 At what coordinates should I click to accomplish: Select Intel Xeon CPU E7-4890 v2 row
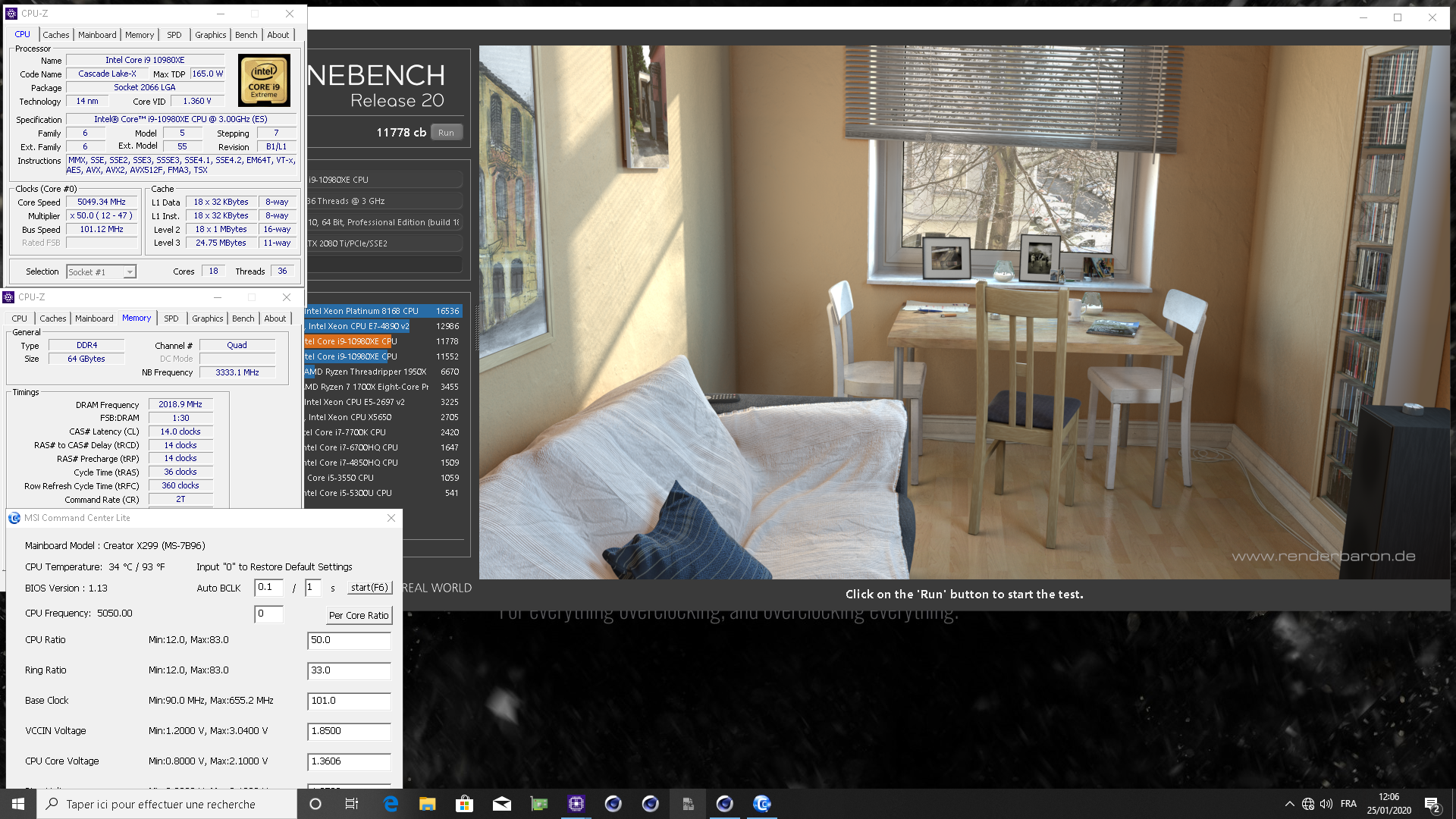pyautogui.click(x=383, y=327)
